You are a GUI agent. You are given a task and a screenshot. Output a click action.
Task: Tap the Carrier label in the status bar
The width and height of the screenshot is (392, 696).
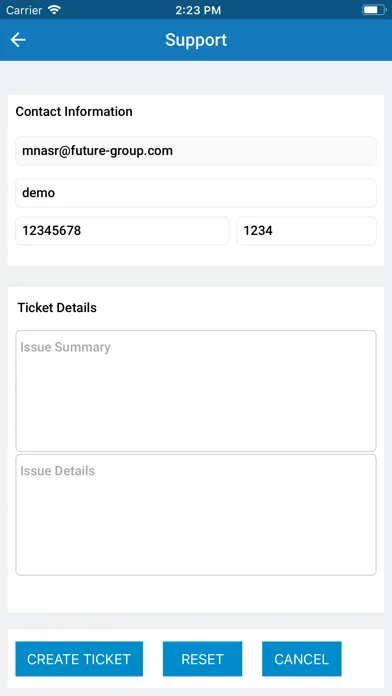point(25,10)
